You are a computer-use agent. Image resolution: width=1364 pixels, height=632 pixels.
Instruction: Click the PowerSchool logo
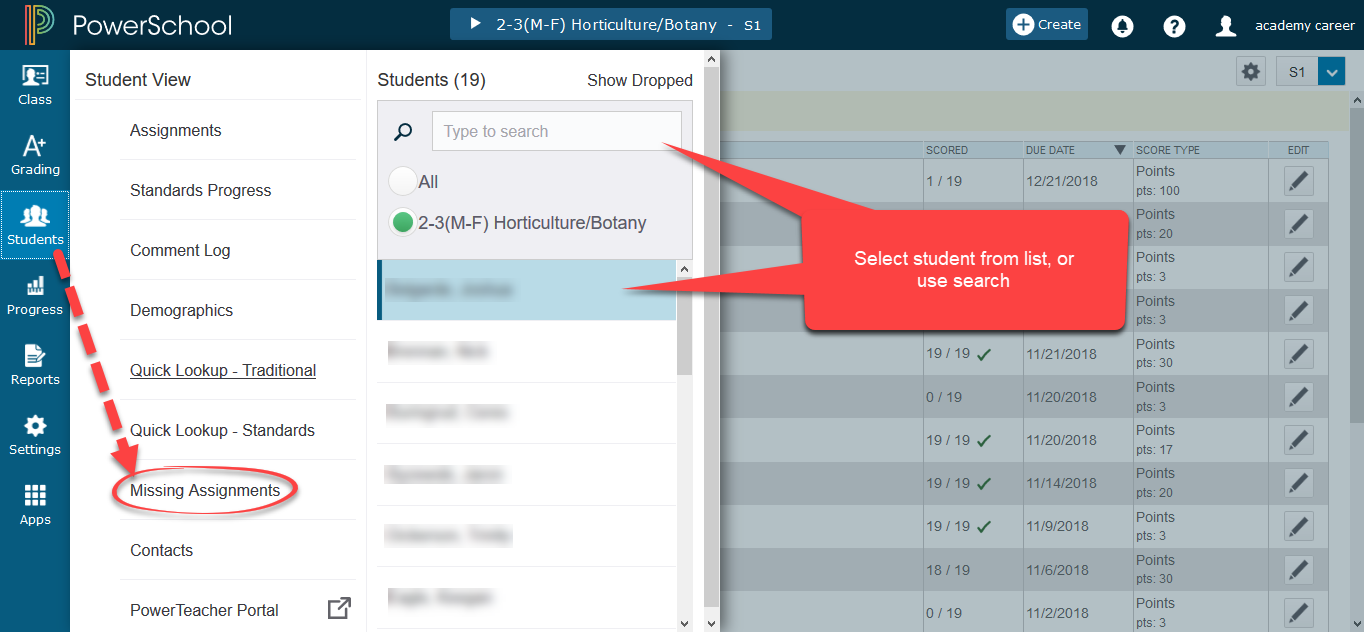pyautogui.click(x=128, y=25)
